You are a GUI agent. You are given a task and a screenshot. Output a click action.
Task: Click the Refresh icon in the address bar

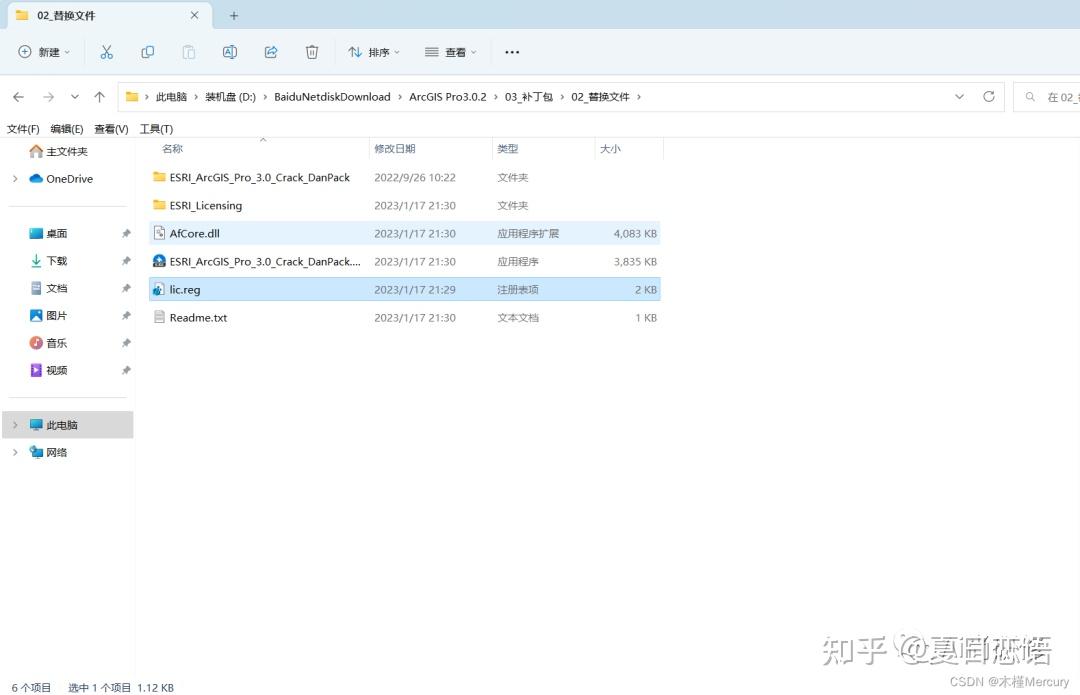[x=989, y=96]
